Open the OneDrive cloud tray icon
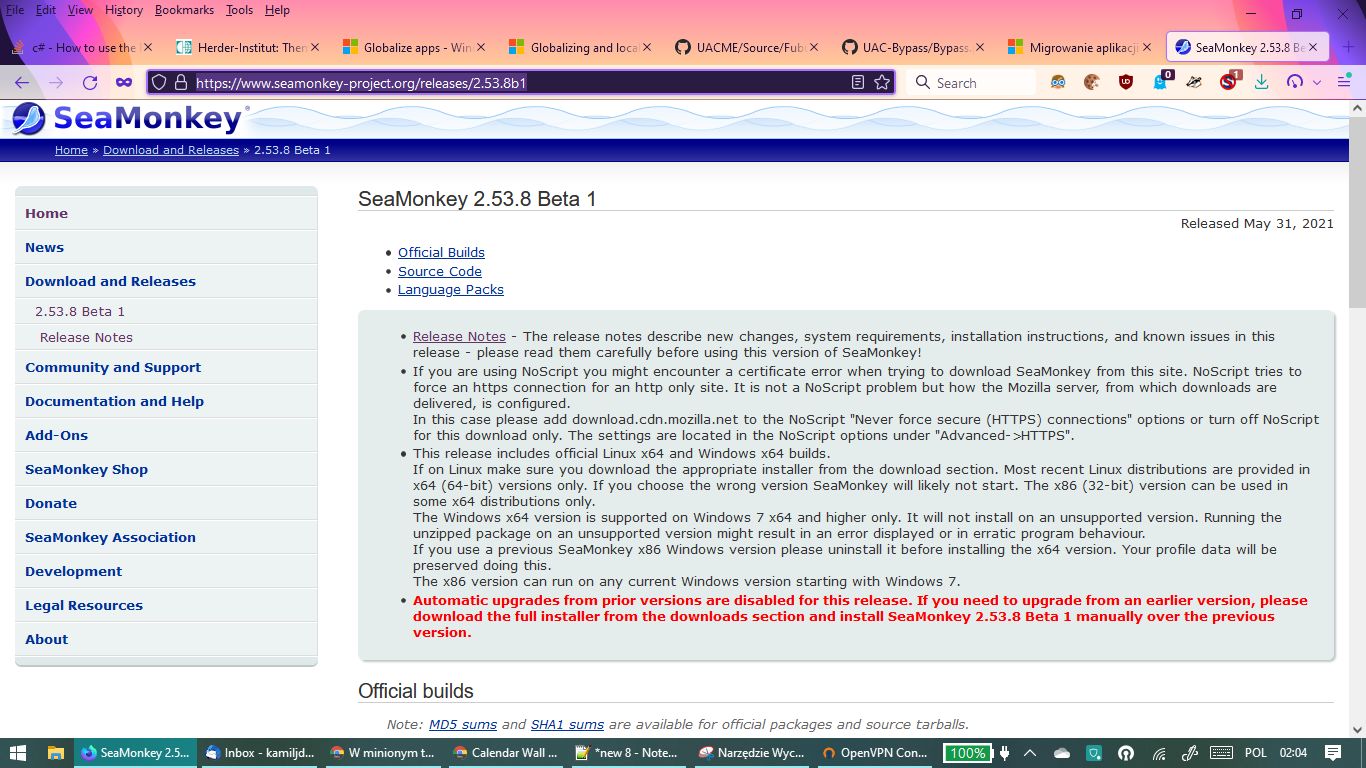 pos(1062,753)
